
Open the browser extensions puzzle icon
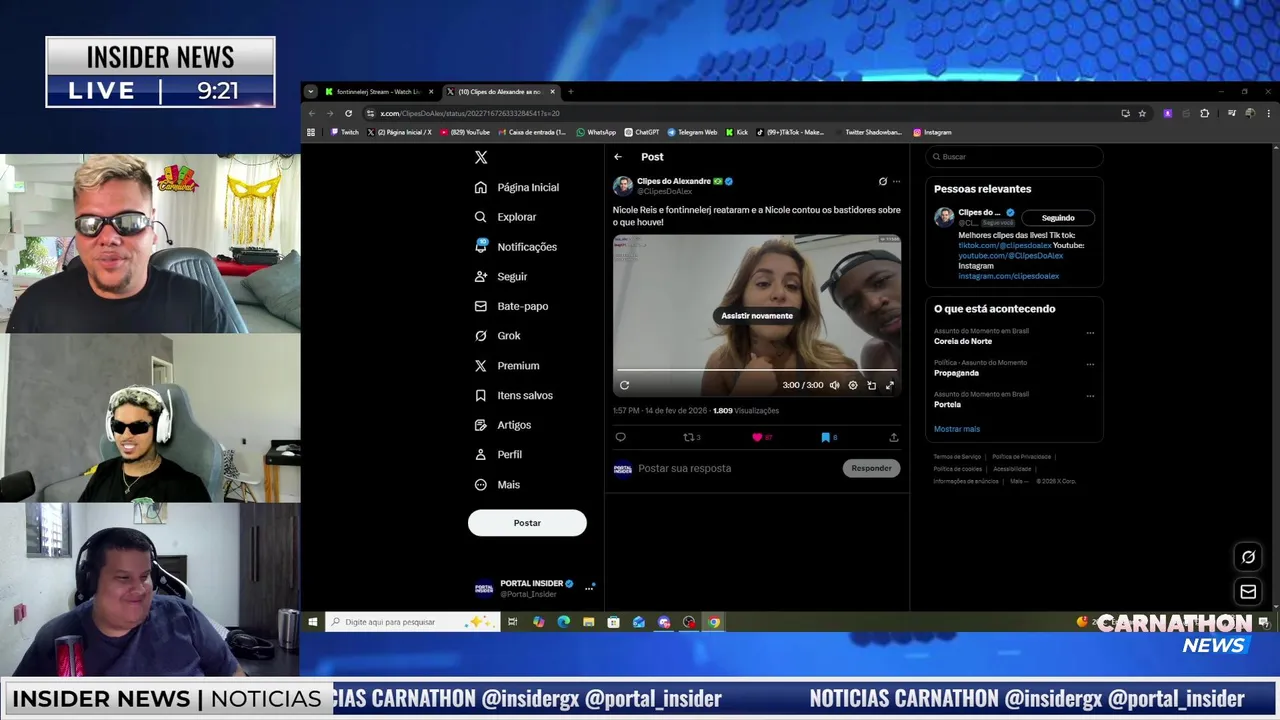1204,114
